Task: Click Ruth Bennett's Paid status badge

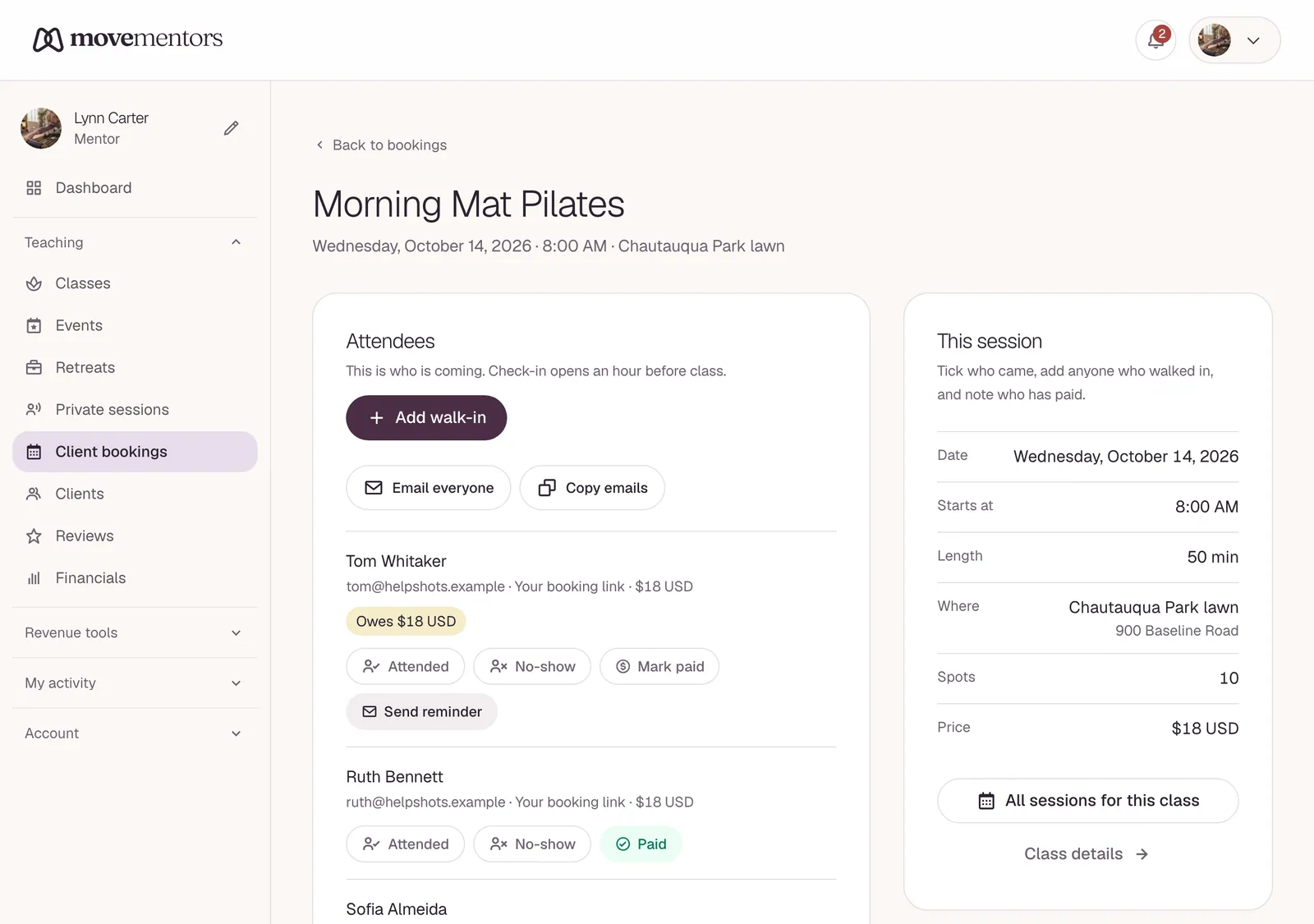Action: (641, 844)
